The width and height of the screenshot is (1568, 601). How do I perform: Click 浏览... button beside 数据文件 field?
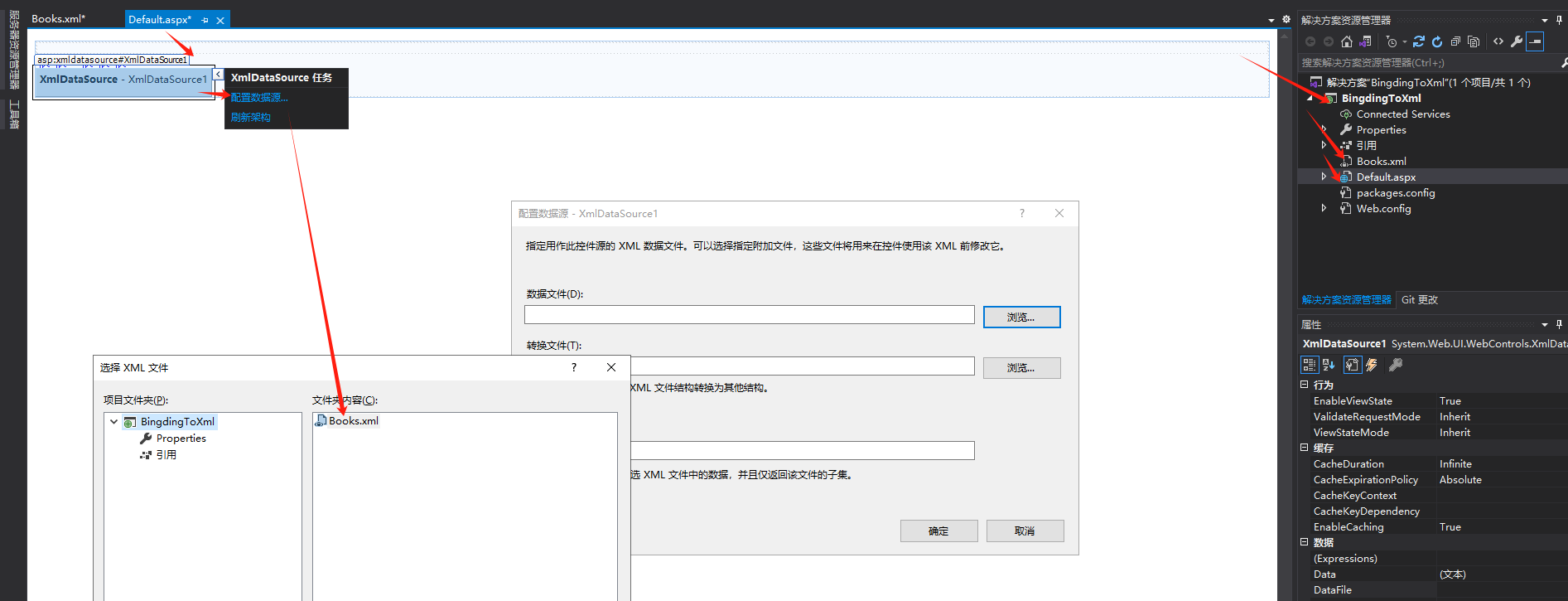[x=1021, y=317]
